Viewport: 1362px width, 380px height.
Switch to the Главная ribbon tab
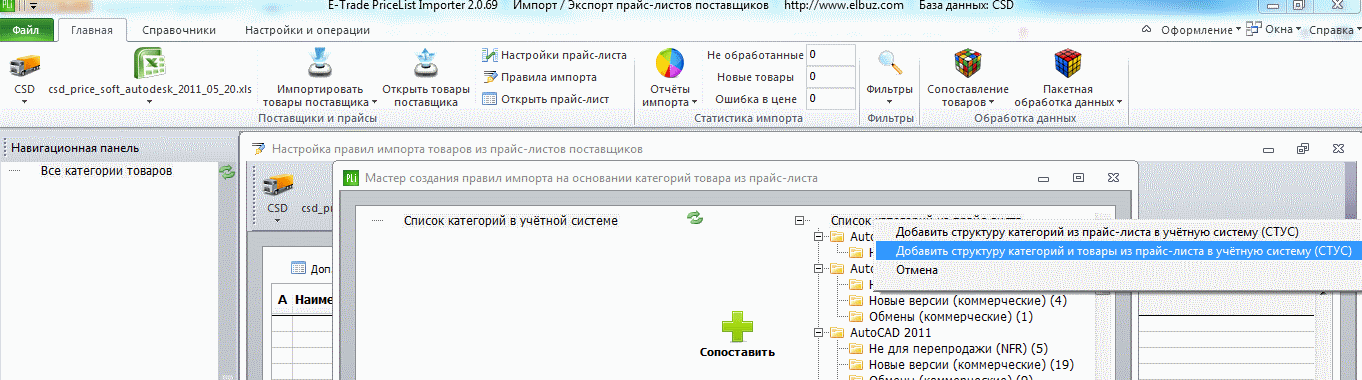(92, 30)
